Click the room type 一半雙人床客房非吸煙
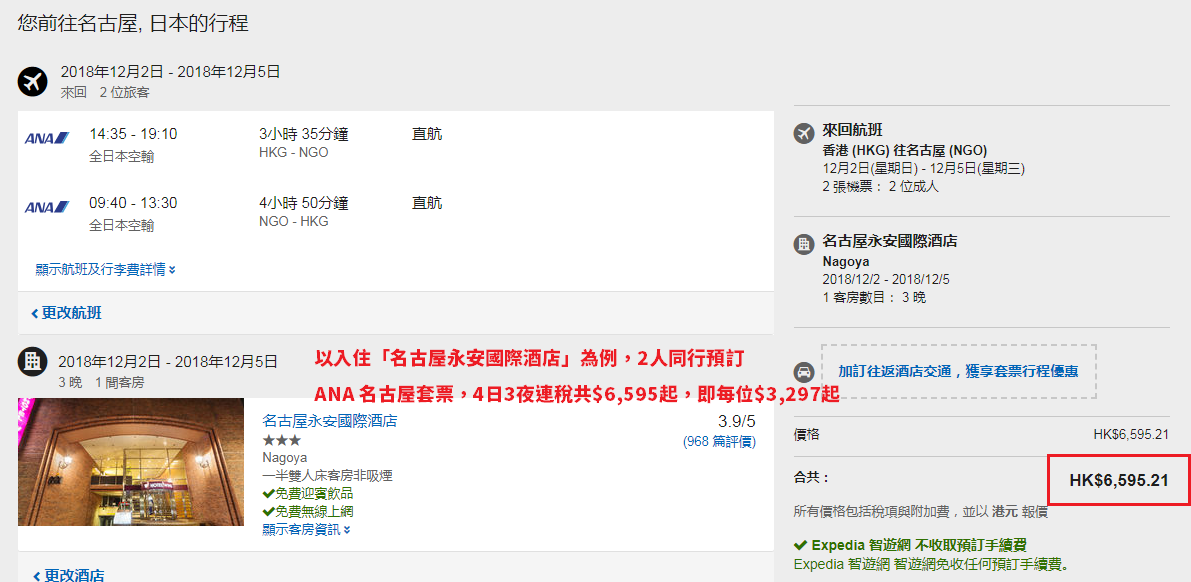Image resolution: width=1191 pixels, height=582 pixels. click(x=327, y=476)
